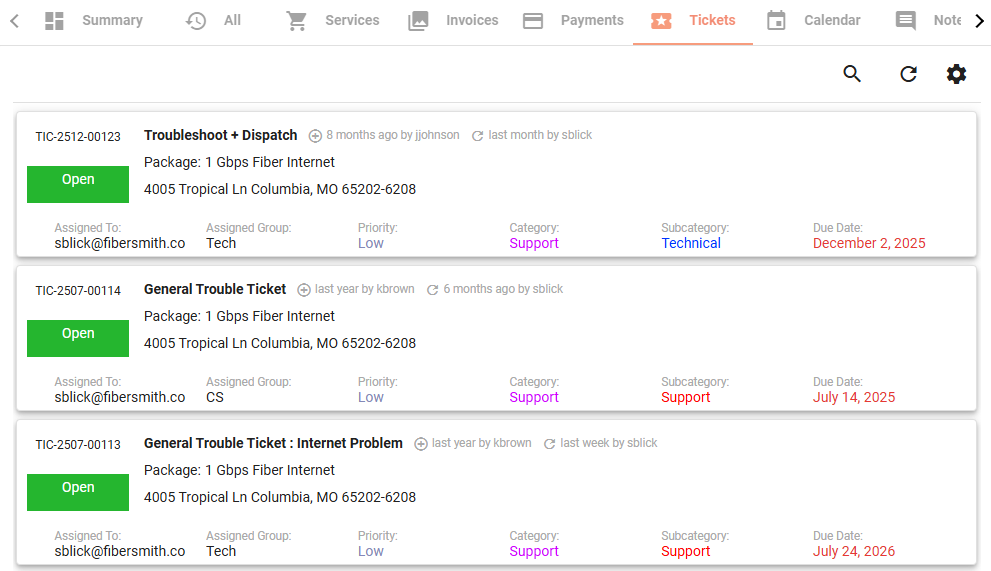Click the Payments credit card icon
This screenshot has width=991, height=571.
pyautogui.click(x=533, y=21)
